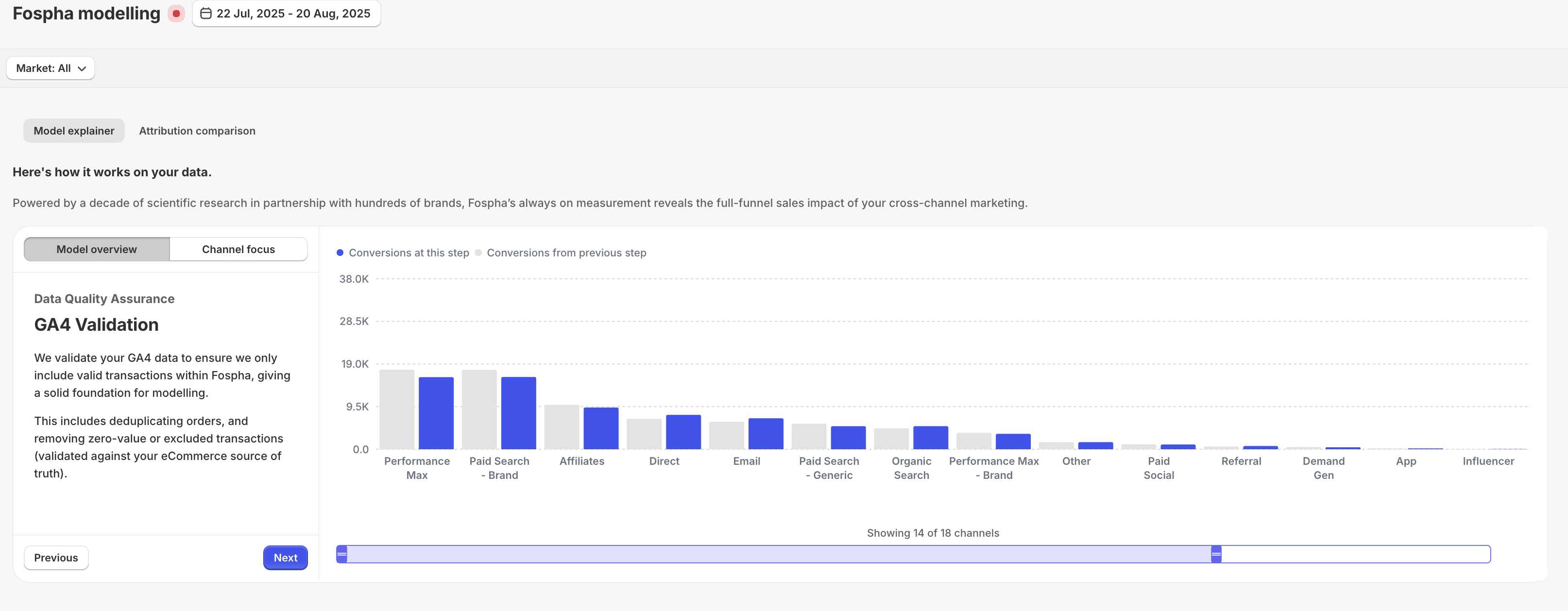
Task: Toggle Conversions at this step legend
Action: click(402, 253)
